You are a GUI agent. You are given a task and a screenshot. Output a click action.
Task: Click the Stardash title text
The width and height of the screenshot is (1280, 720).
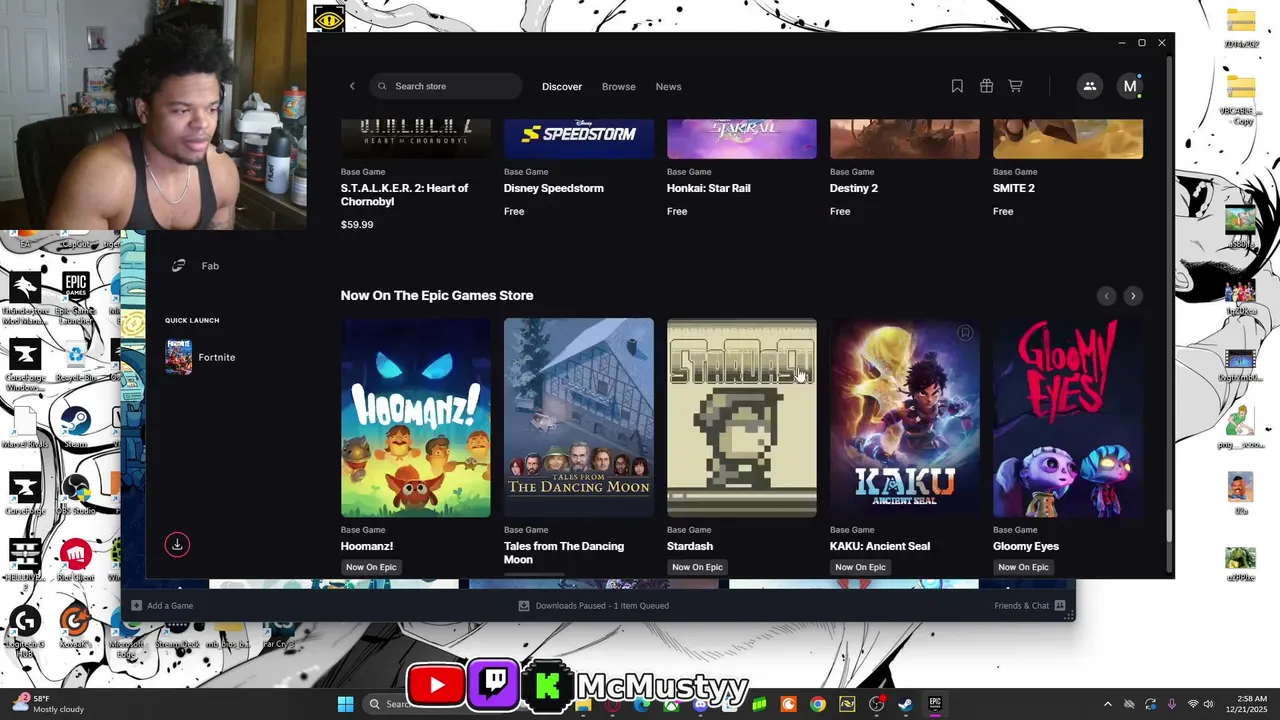pyautogui.click(x=690, y=546)
